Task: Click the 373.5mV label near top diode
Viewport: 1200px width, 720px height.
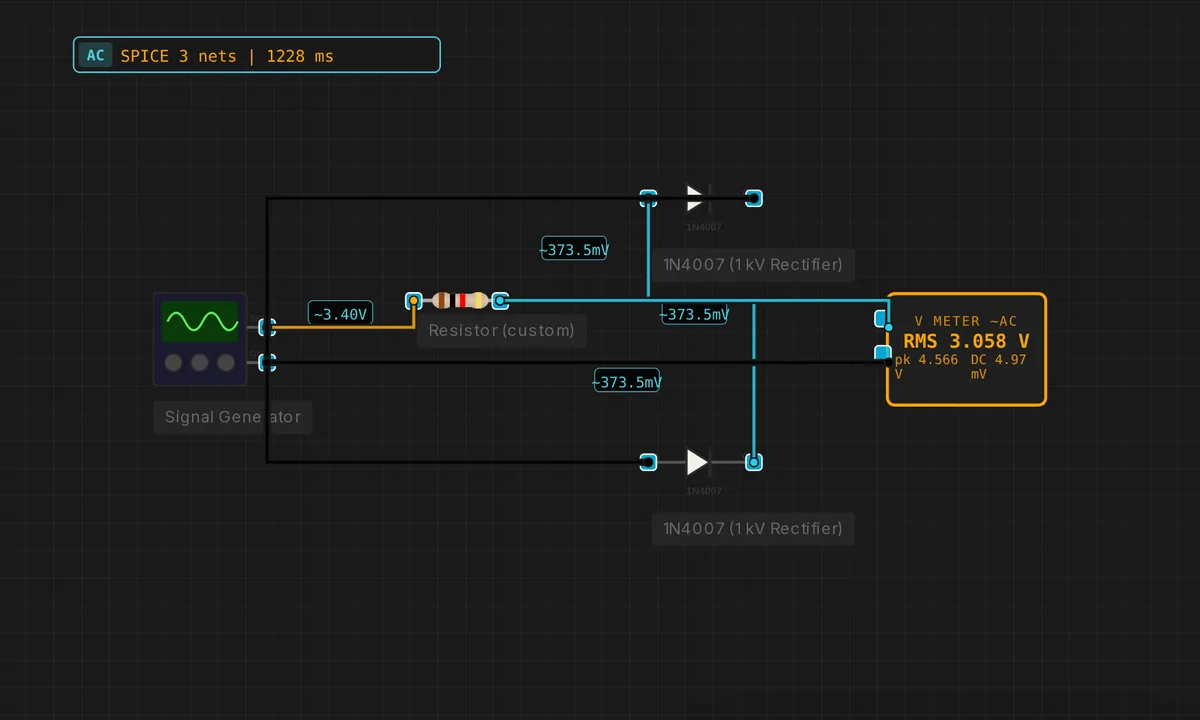Action: point(575,250)
